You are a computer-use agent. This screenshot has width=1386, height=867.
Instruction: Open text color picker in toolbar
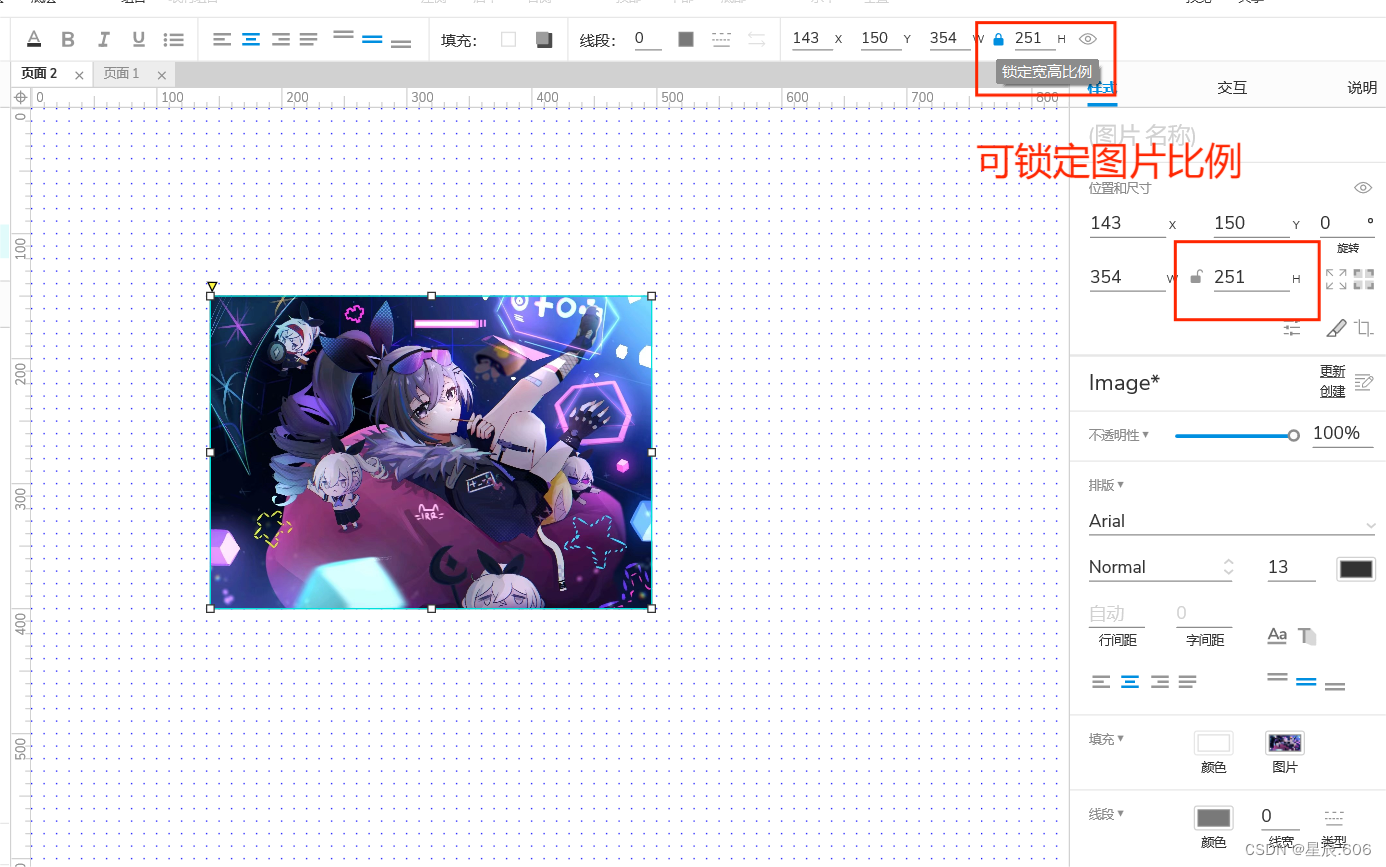click(34, 39)
